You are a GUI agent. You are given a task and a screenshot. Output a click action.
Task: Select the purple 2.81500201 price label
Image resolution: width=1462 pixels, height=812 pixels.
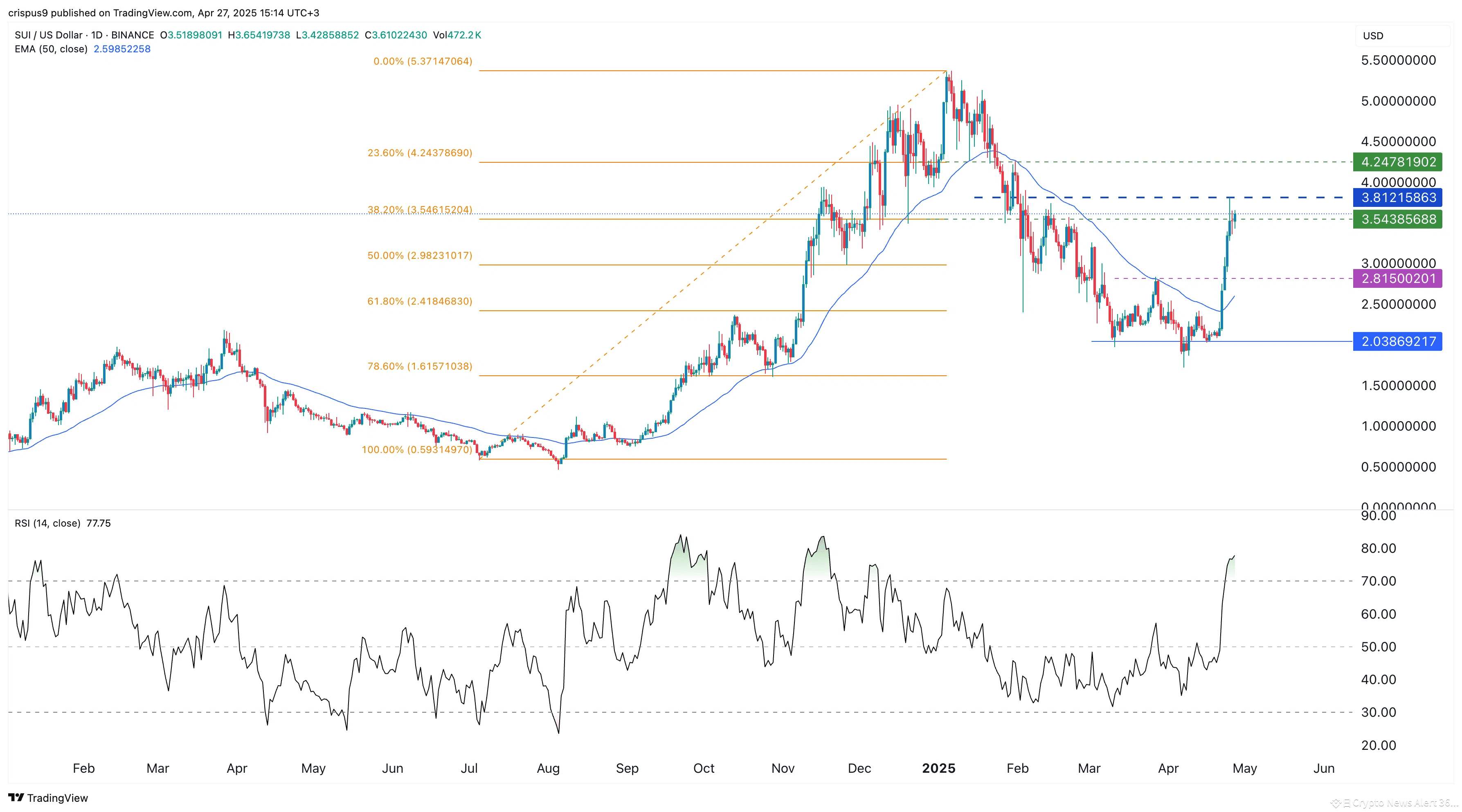coord(1398,279)
